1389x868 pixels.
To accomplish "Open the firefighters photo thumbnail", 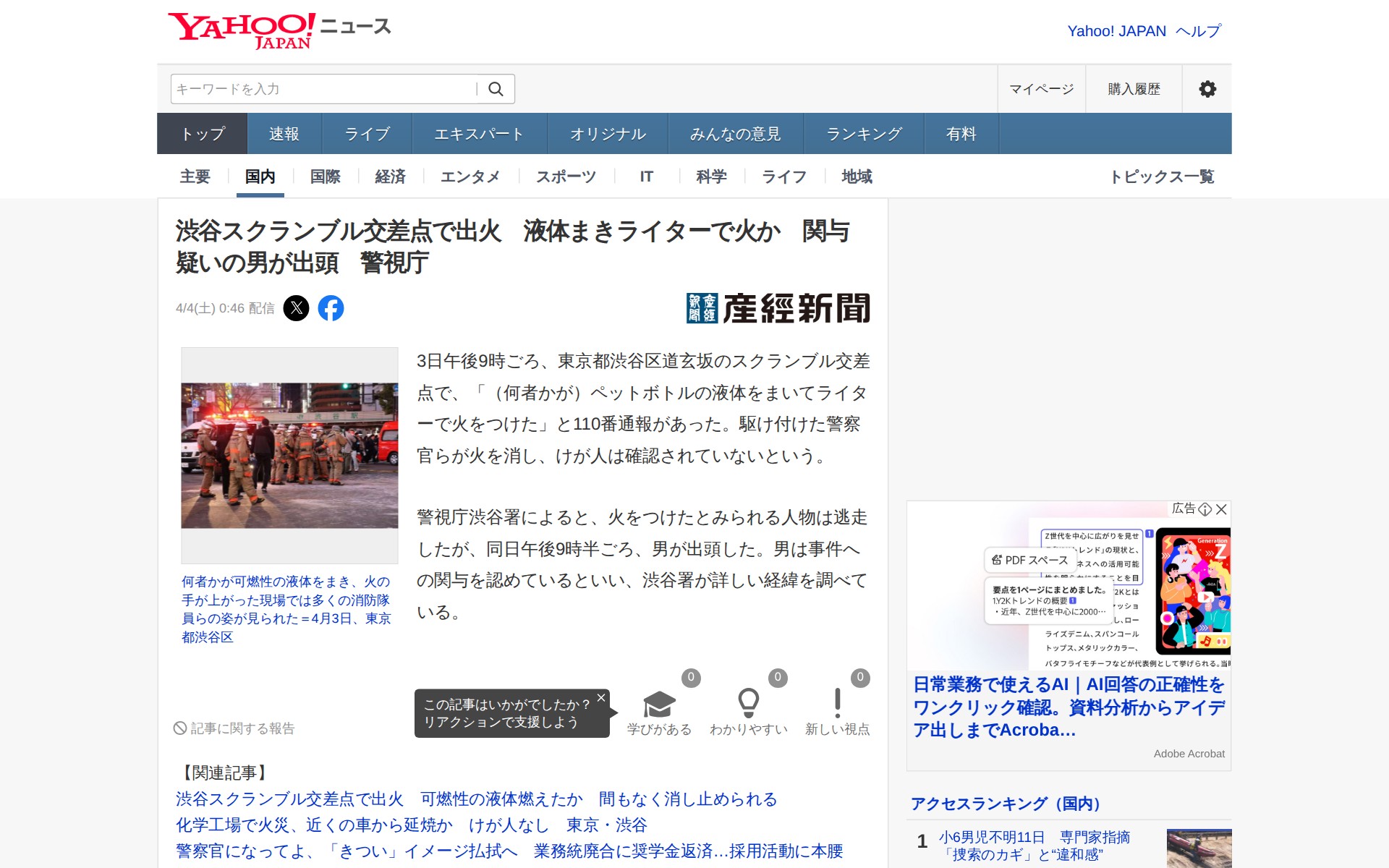I will [x=289, y=455].
